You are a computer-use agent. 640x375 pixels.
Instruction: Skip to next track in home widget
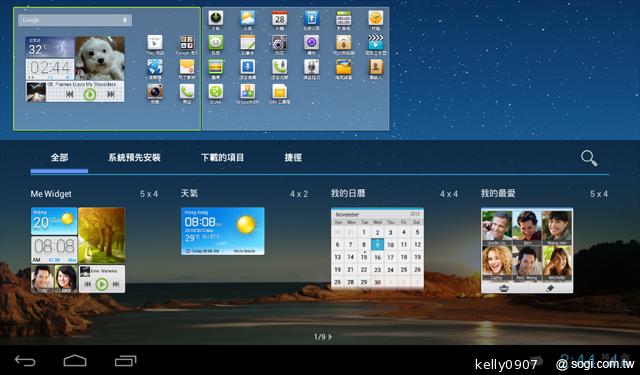(111, 95)
